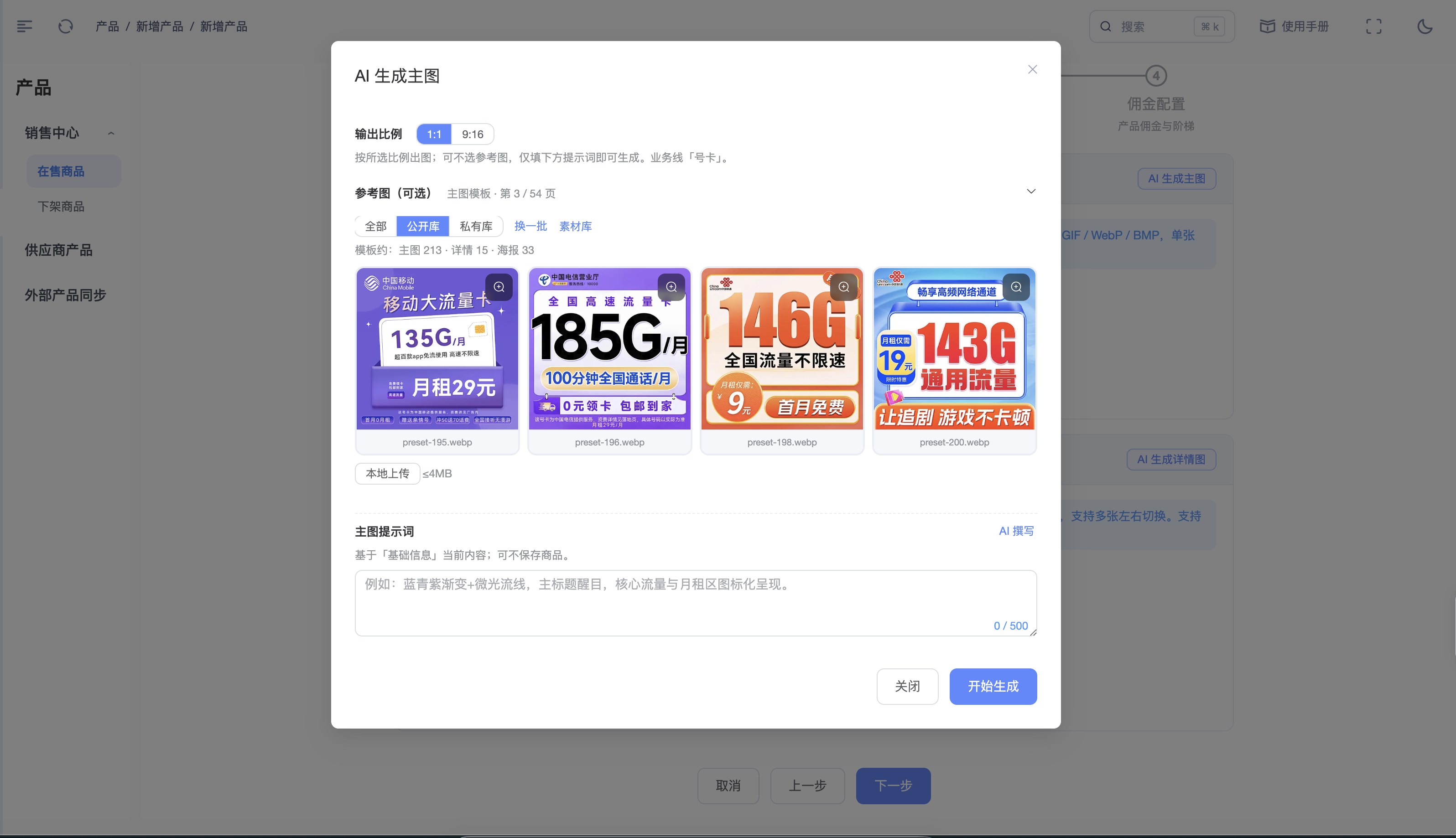
Task: Click the hamburger menu icon top left
Action: click(x=24, y=26)
